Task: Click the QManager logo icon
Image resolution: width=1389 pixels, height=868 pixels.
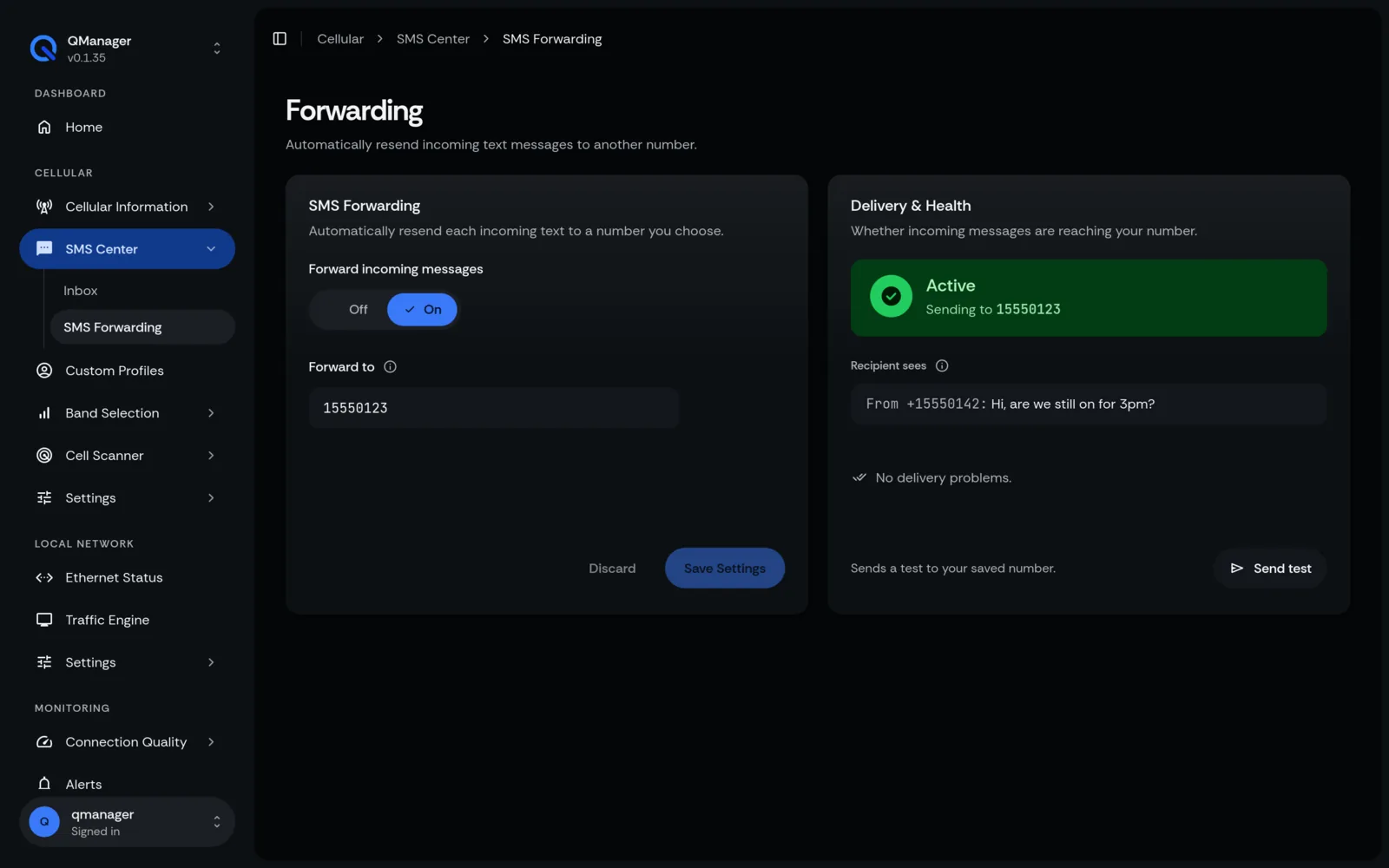Action: coord(43,49)
